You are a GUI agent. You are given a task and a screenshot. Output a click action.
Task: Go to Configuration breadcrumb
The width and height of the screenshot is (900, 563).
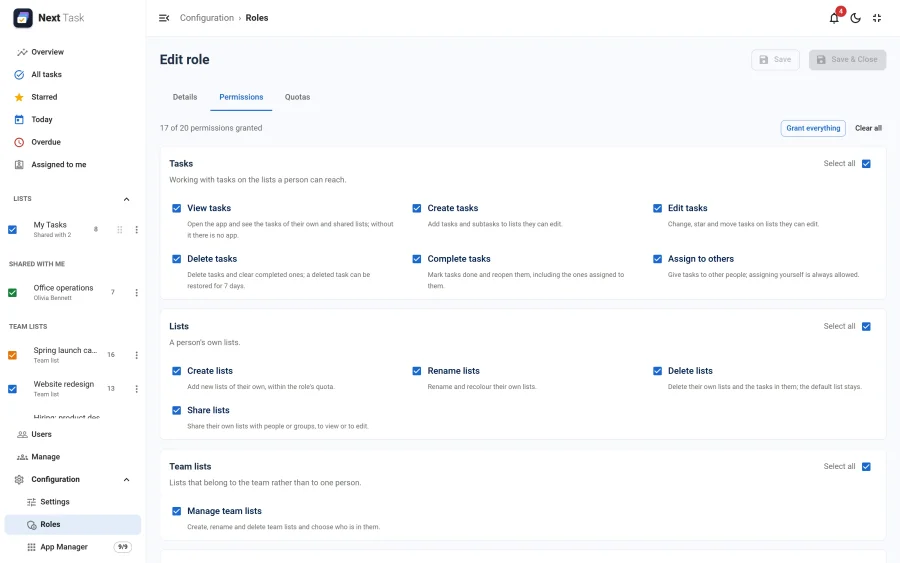click(207, 18)
